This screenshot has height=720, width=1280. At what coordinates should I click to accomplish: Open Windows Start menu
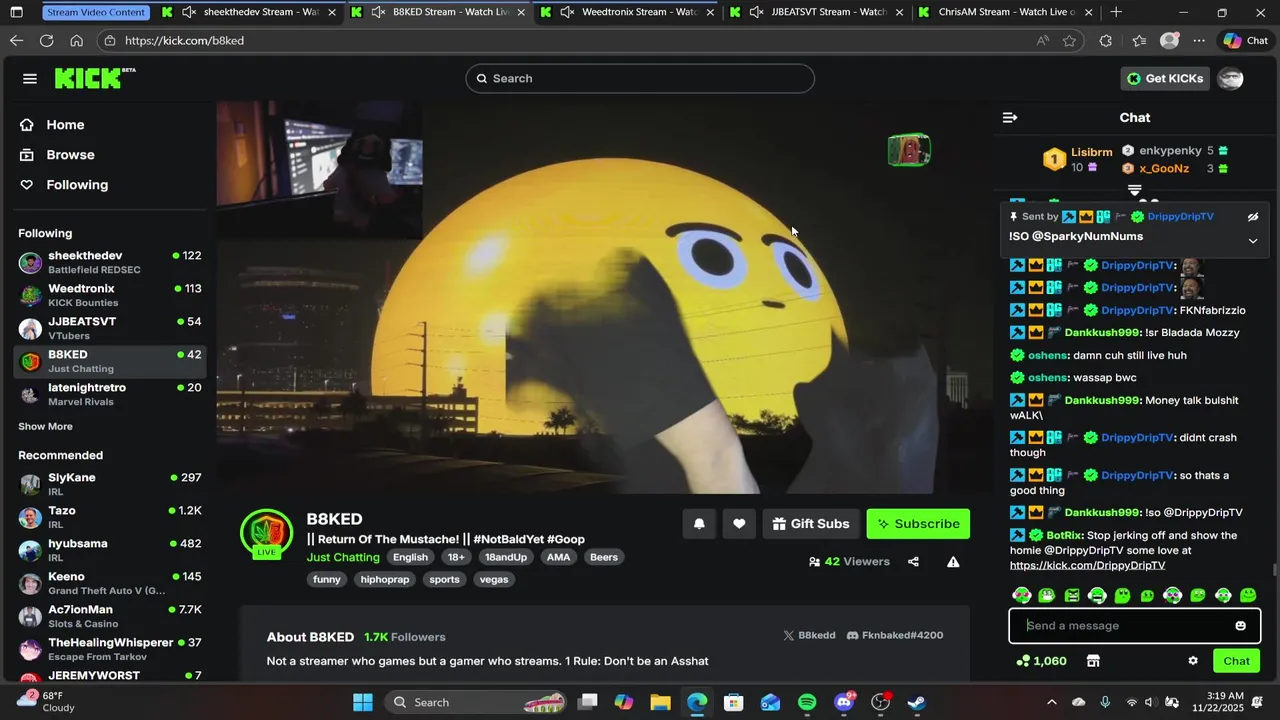(363, 702)
